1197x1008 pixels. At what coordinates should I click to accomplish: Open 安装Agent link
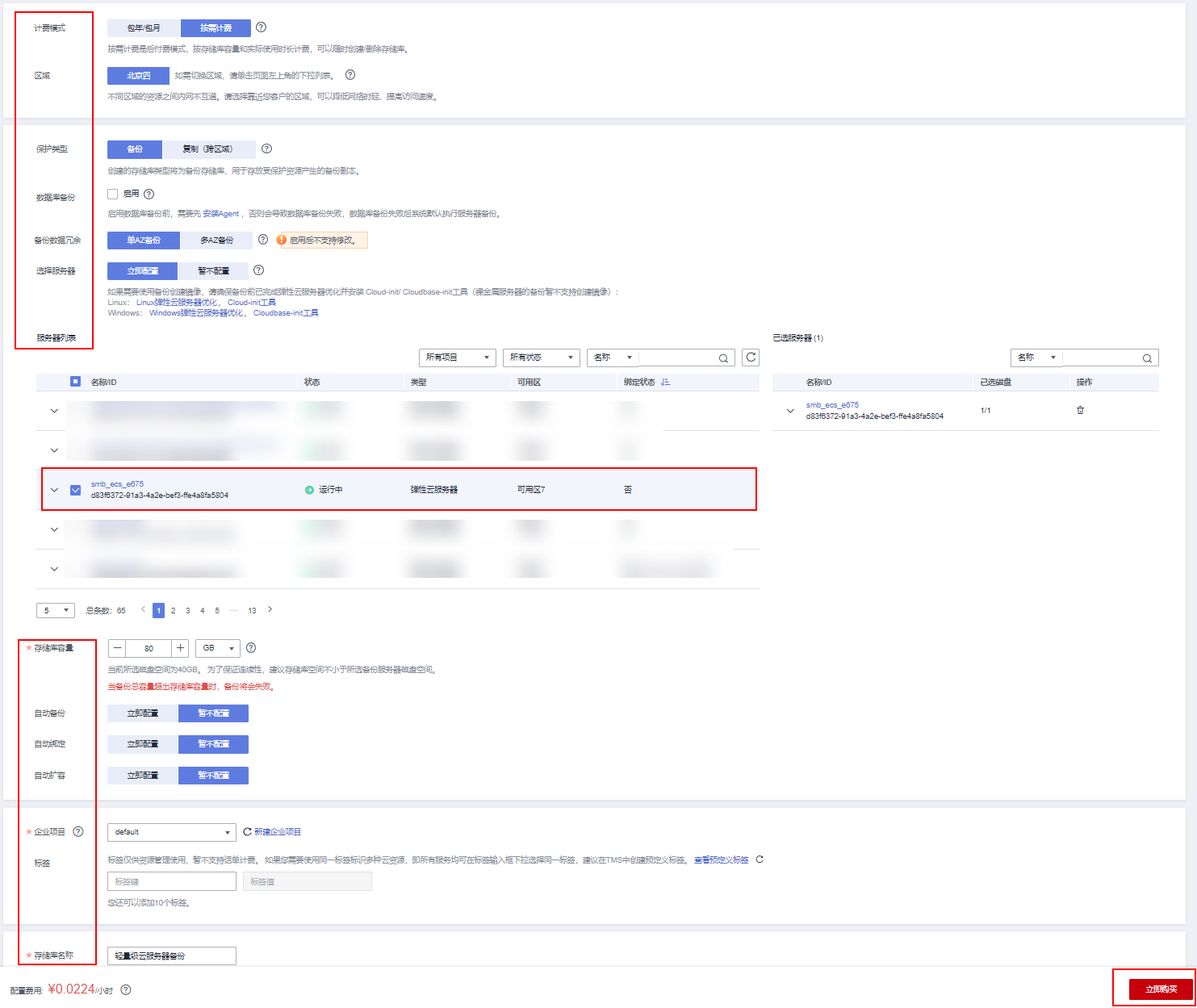tap(220, 214)
